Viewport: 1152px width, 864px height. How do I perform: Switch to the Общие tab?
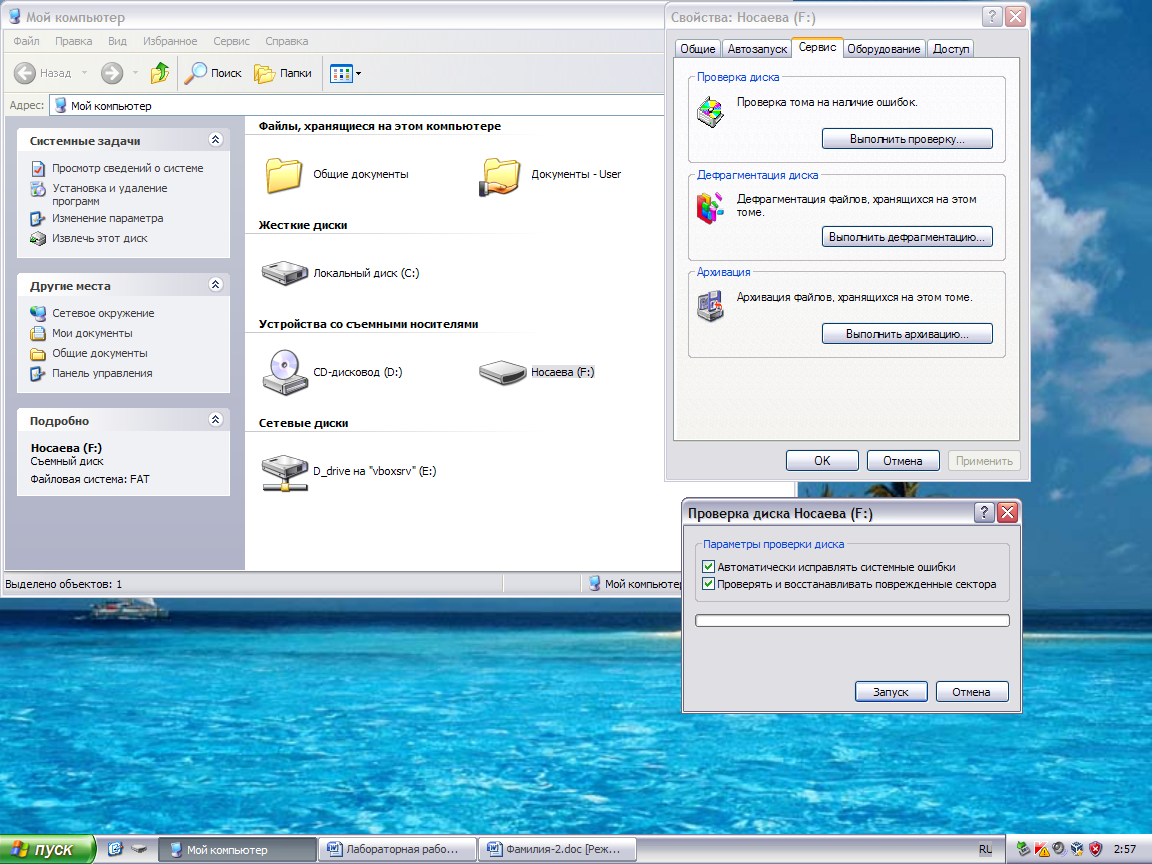click(x=697, y=48)
